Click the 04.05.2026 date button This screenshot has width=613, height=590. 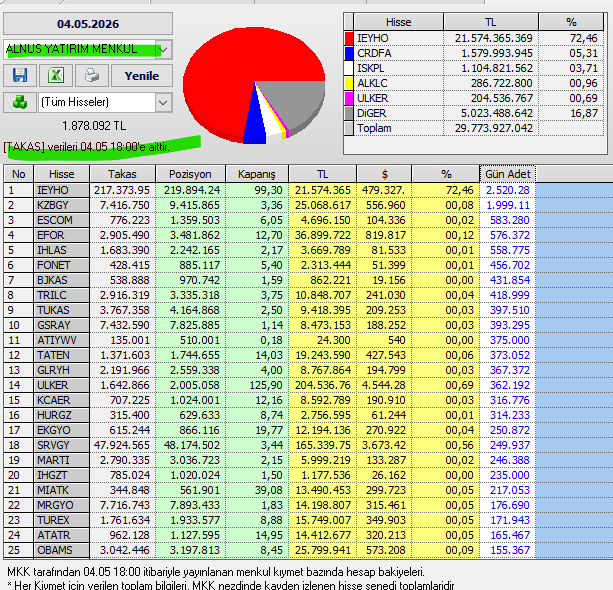click(88, 24)
